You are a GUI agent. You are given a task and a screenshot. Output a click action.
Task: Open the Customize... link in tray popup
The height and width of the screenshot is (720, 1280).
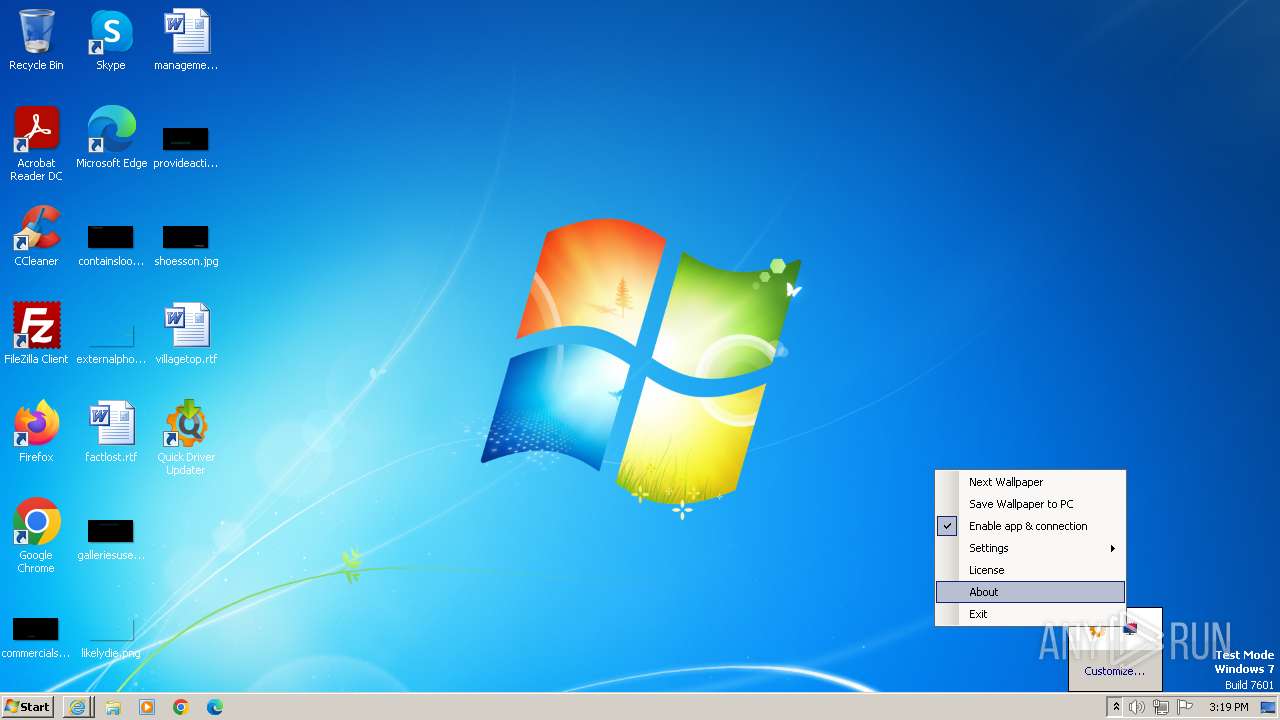click(1114, 671)
